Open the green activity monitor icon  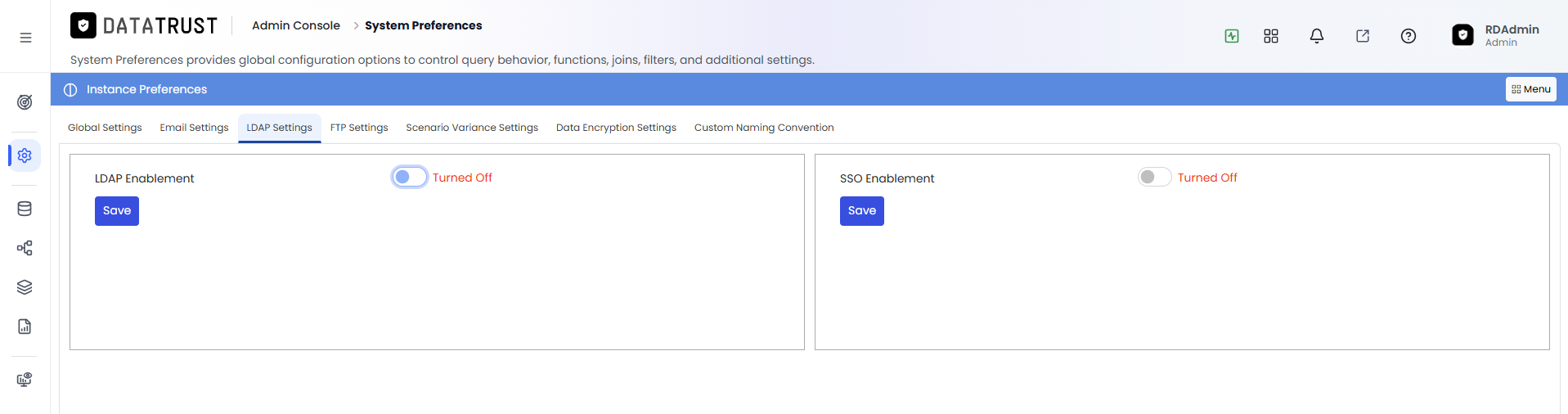pyautogui.click(x=1232, y=36)
